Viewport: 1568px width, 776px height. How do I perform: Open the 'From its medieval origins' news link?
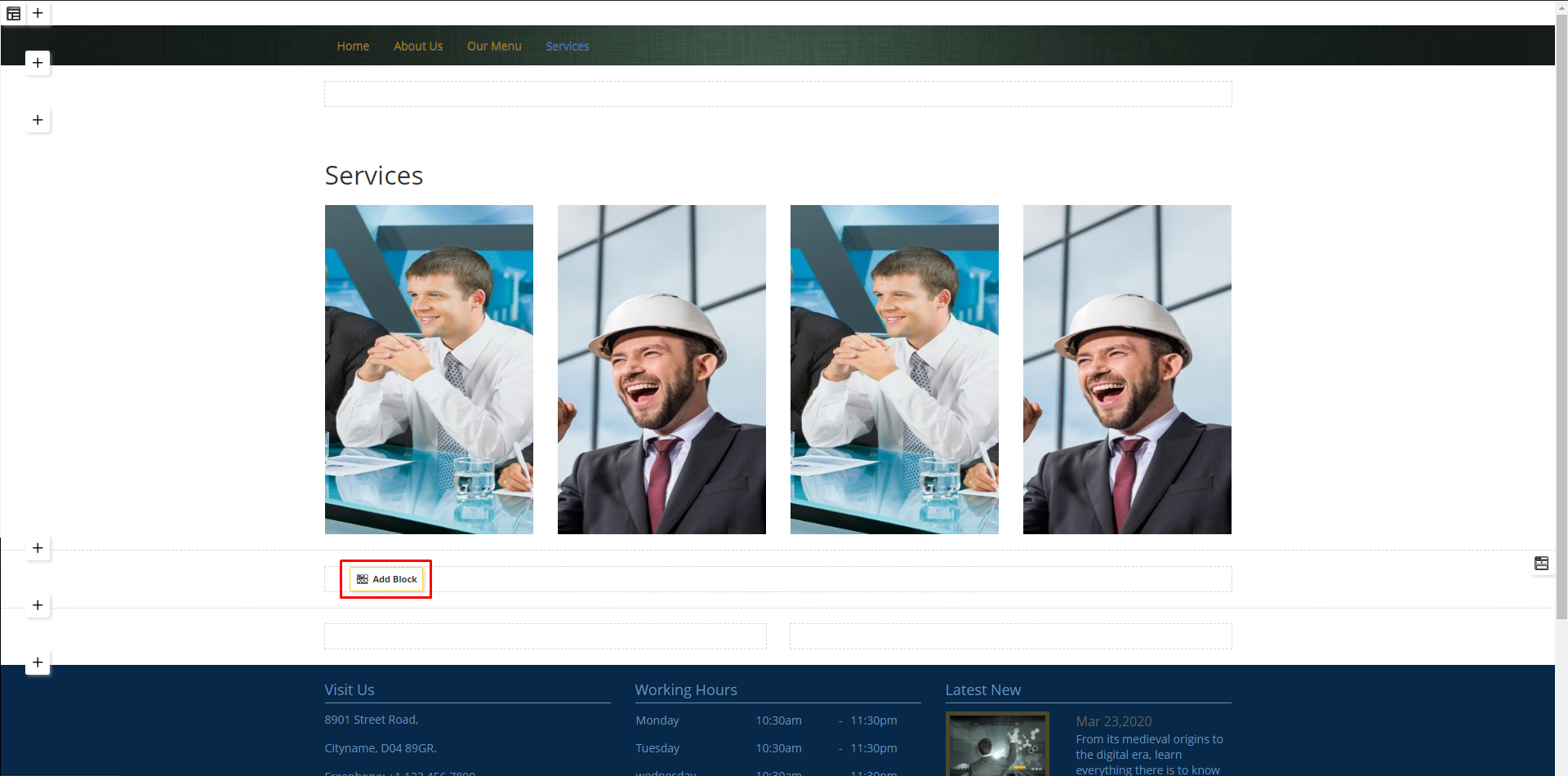point(1149,754)
